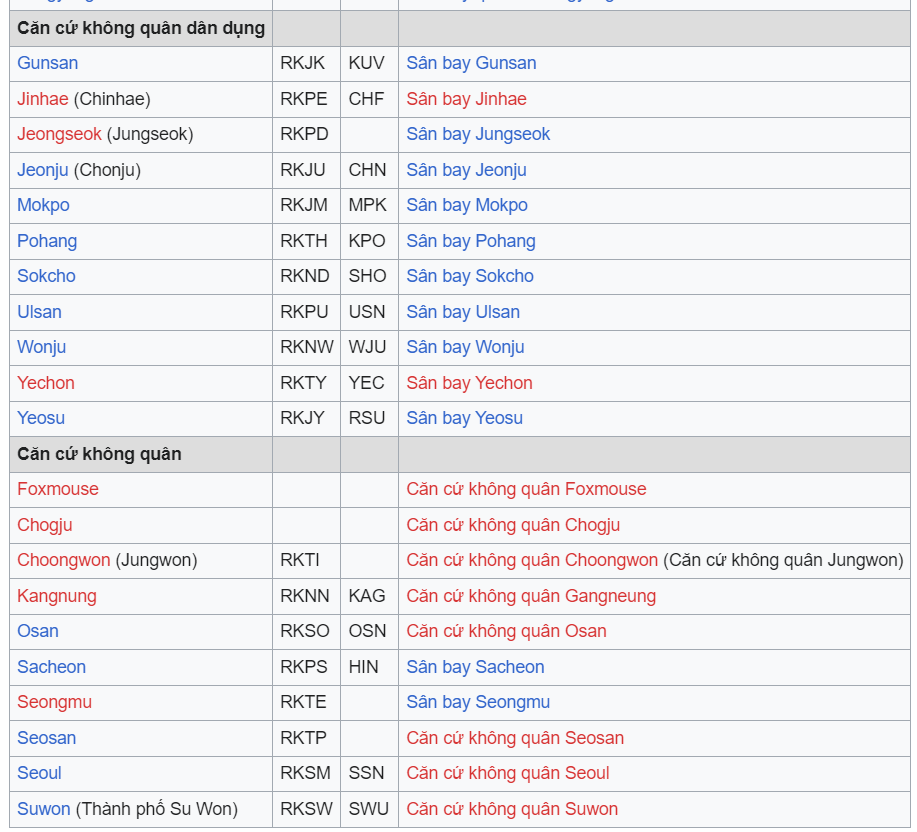Click the red Jinhae link
This screenshot has height=832, width=917.
pos(43,99)
